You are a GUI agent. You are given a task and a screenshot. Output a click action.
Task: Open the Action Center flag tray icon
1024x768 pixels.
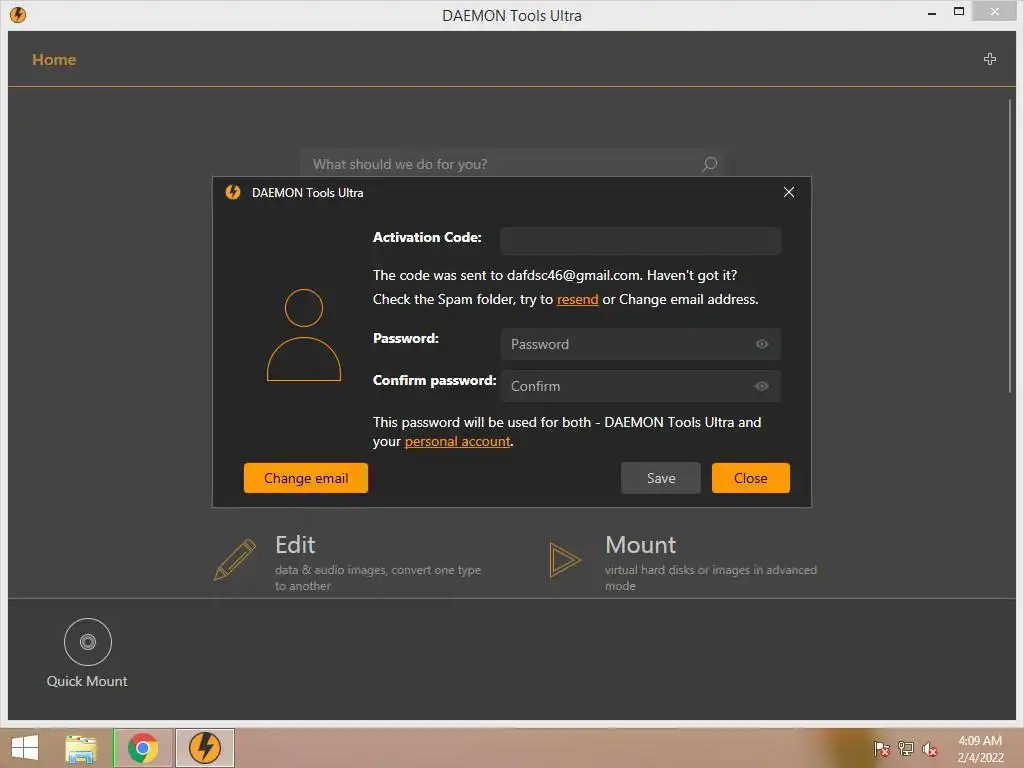point(882,749)
